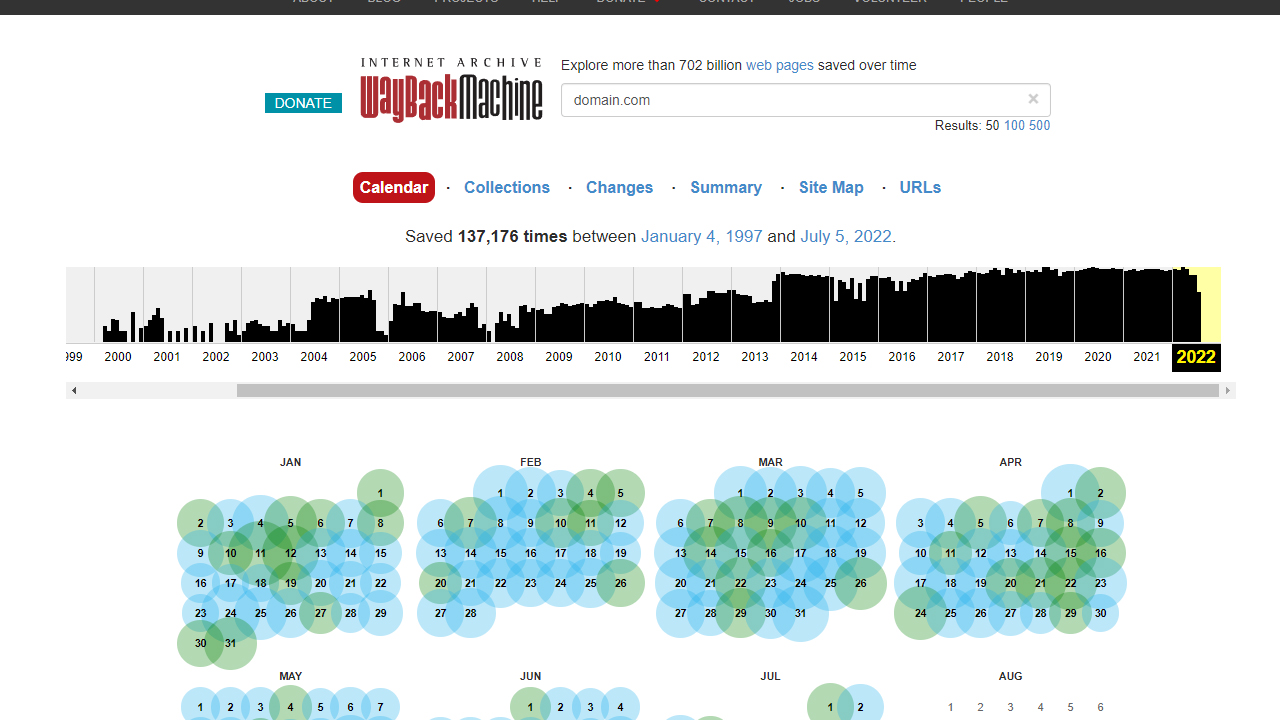The image size is (1280, 720).
Task: Click the left arrow of the timeline scrollbar
Action: pos(74,391)
